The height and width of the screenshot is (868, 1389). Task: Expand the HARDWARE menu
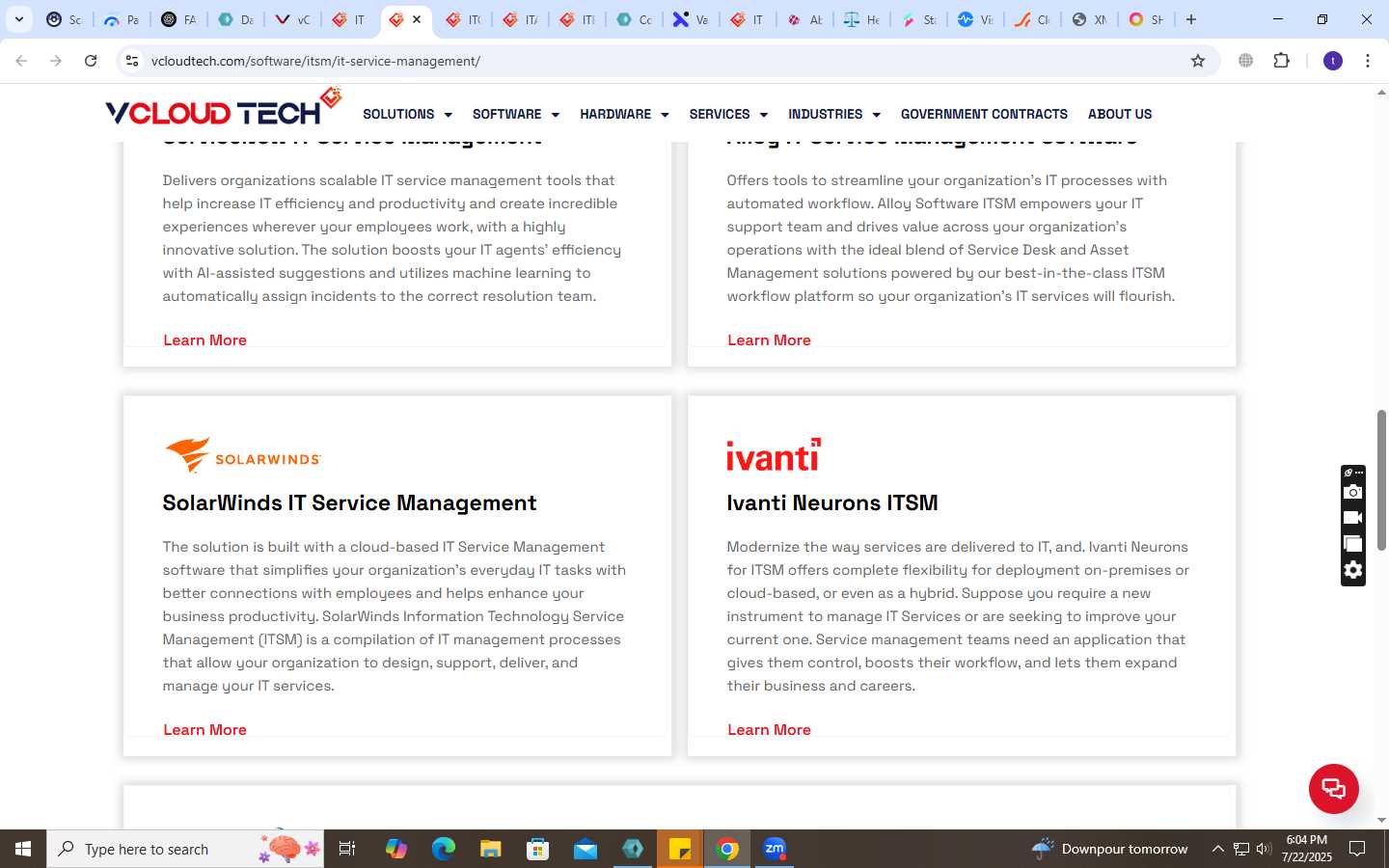point(624,114)
